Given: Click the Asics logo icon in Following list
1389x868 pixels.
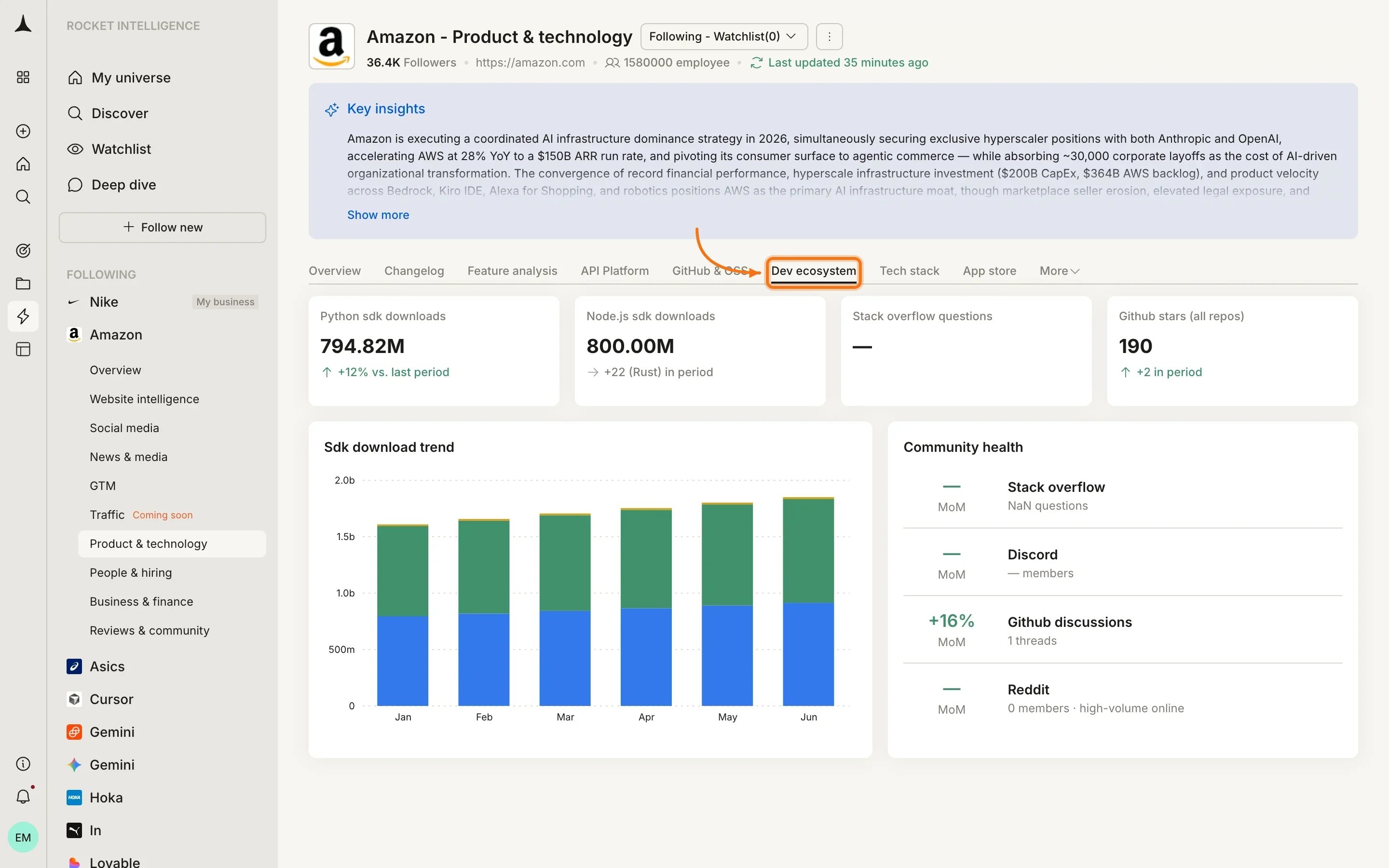Looking at the screenshot, I should pyautogui.click(x=74, y=666).
